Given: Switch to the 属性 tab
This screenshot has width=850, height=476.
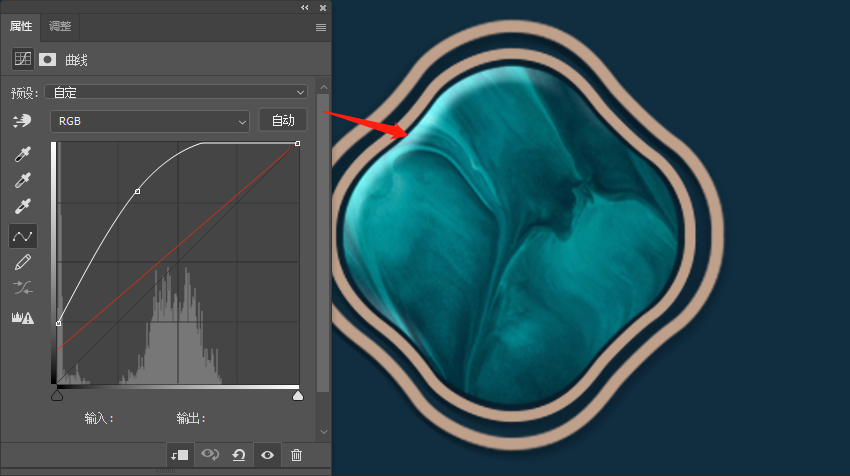Looking at the screenshot, I should (21, 26).
